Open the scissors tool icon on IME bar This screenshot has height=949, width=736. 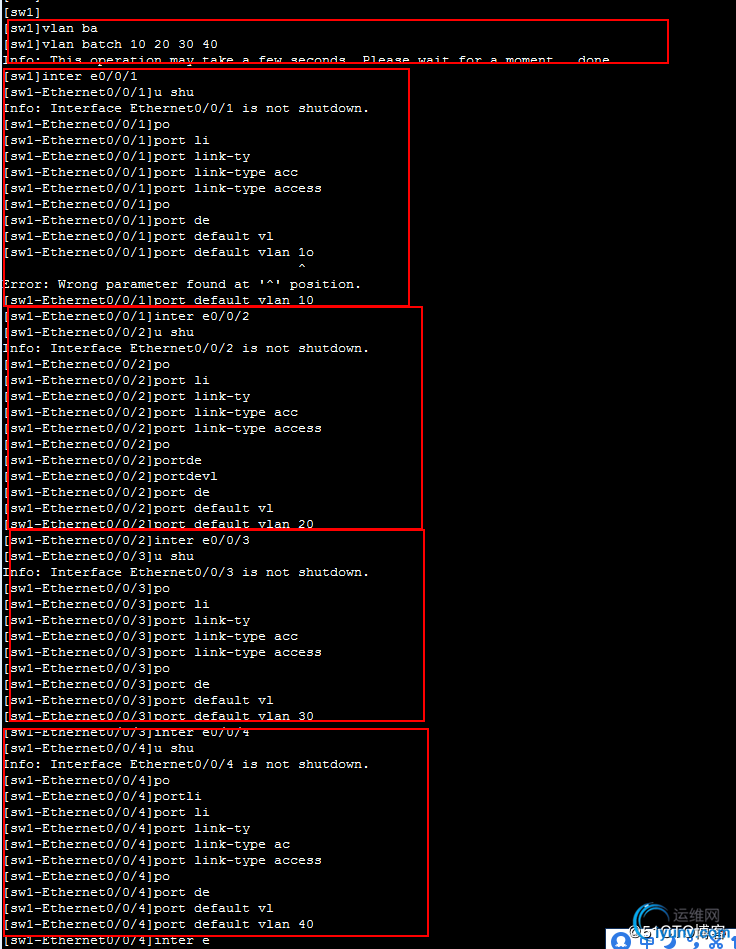tap(717, 942)
